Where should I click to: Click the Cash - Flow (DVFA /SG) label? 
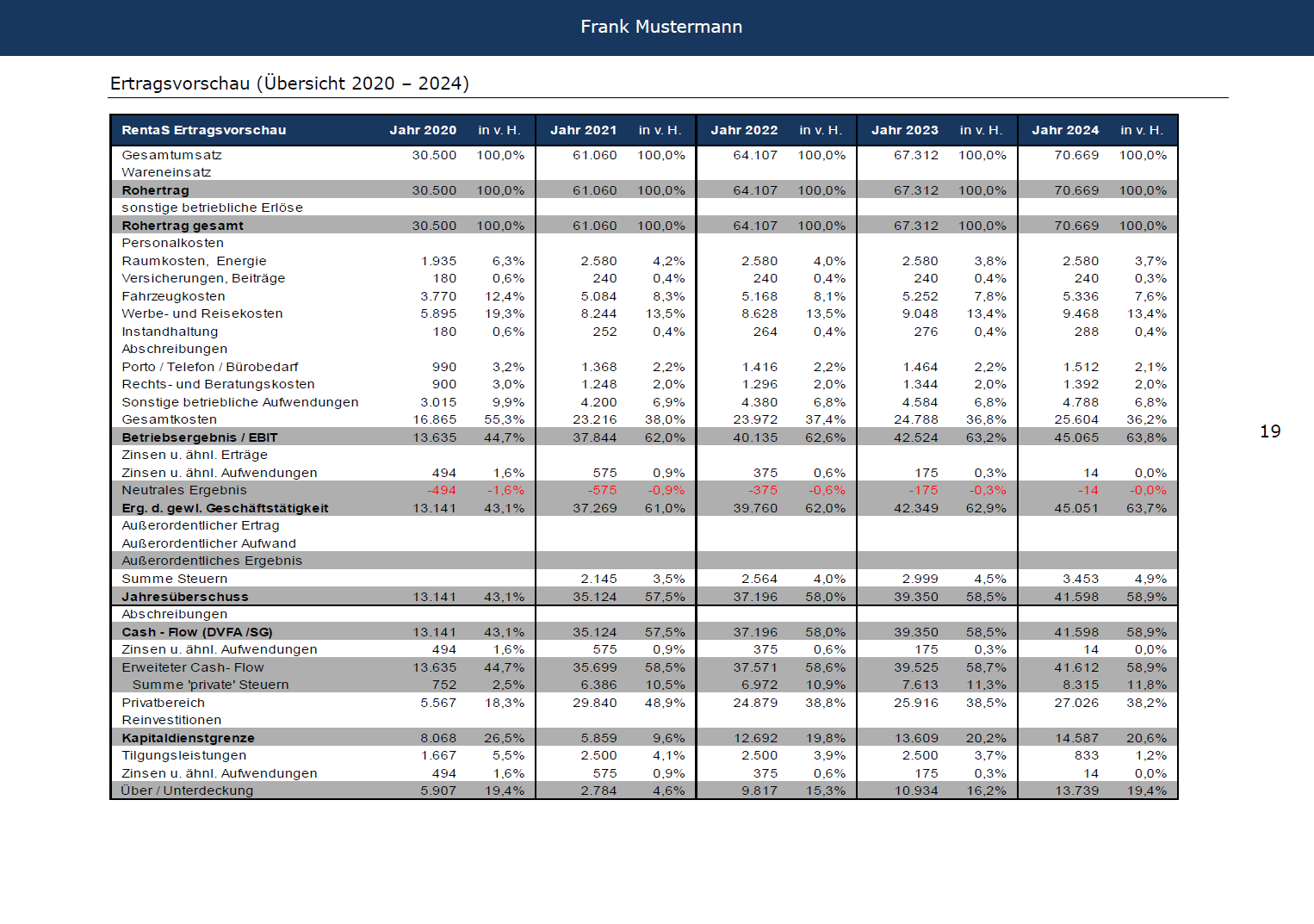tap(197, 632)
